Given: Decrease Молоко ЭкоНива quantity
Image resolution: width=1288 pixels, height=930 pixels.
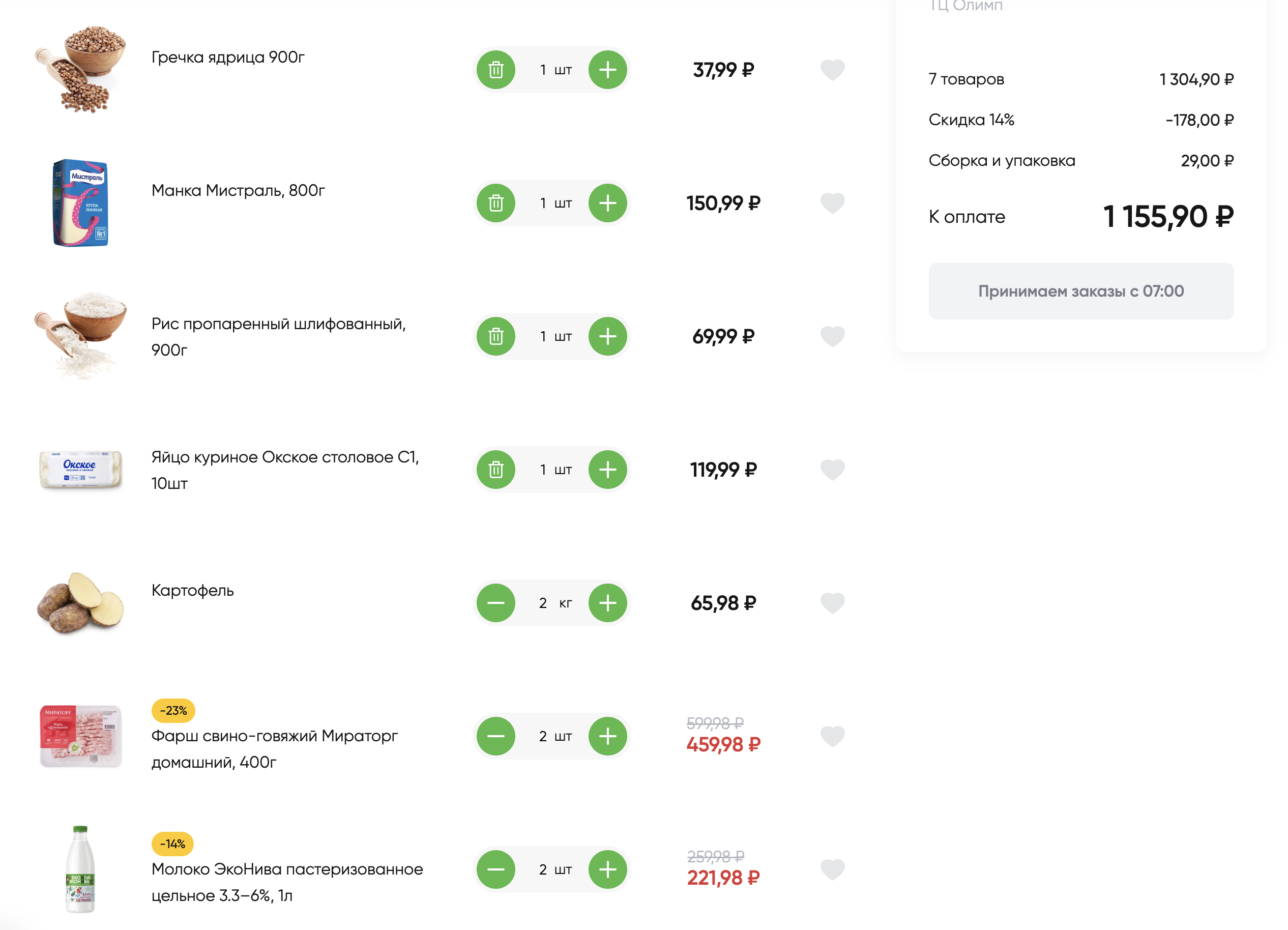Looking at the screenshot, I should pyautogui.click(x=496, y=869).
